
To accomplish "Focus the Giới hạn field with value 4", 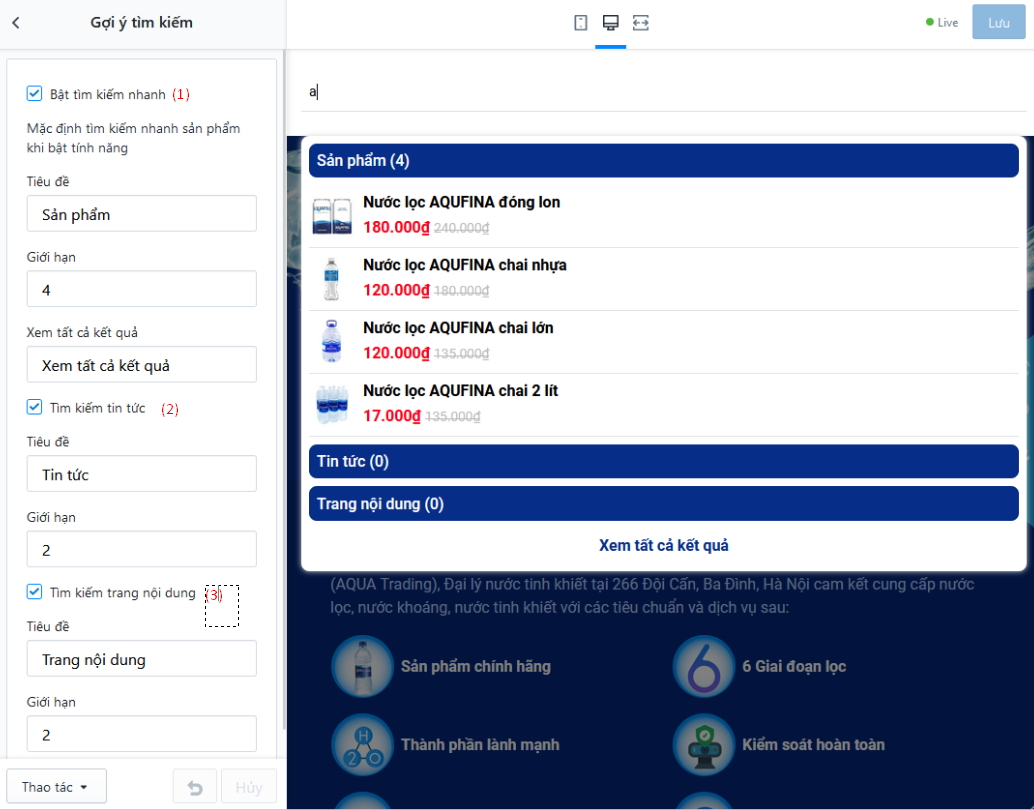I will pos(141,289).
